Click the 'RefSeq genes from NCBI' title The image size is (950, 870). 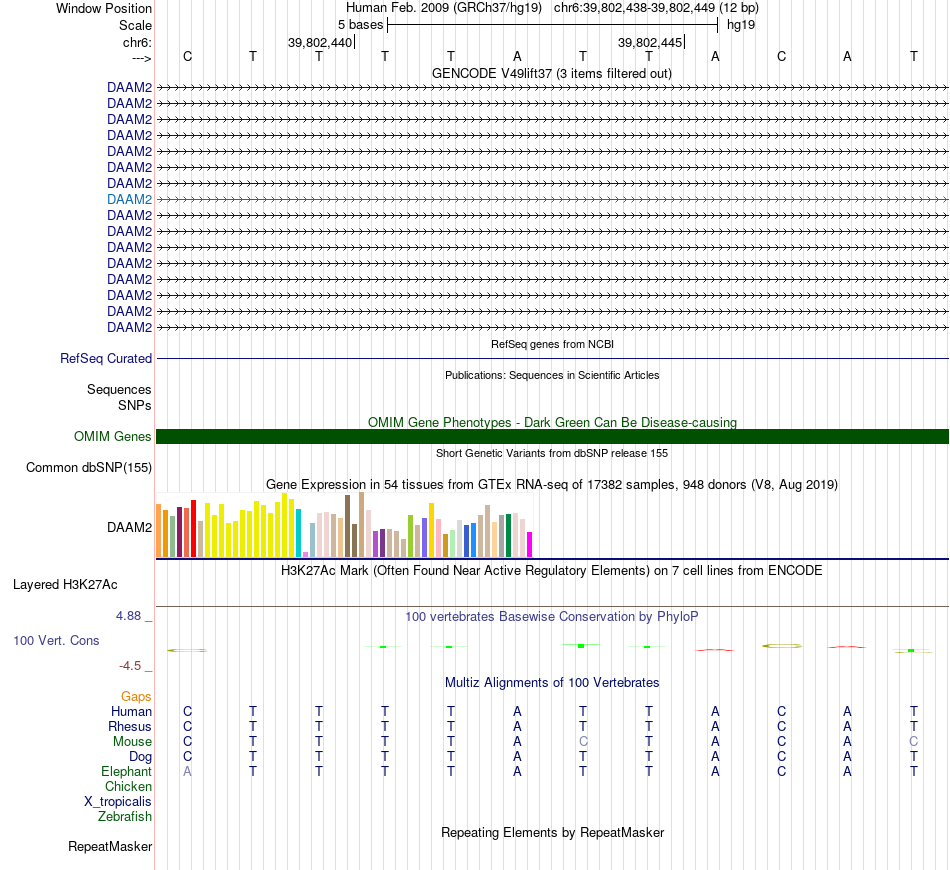click(x=552, y=344)
